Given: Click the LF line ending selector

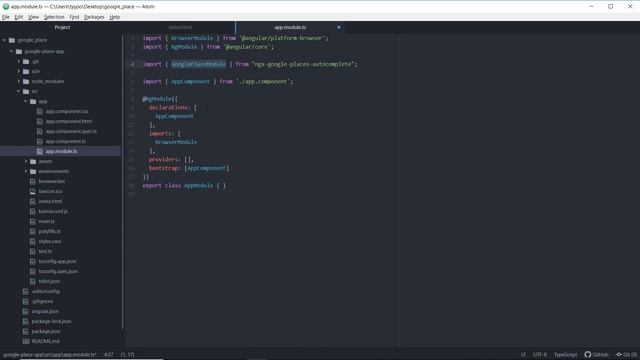Looking at the screenshot, I should [x=523, y=355].
